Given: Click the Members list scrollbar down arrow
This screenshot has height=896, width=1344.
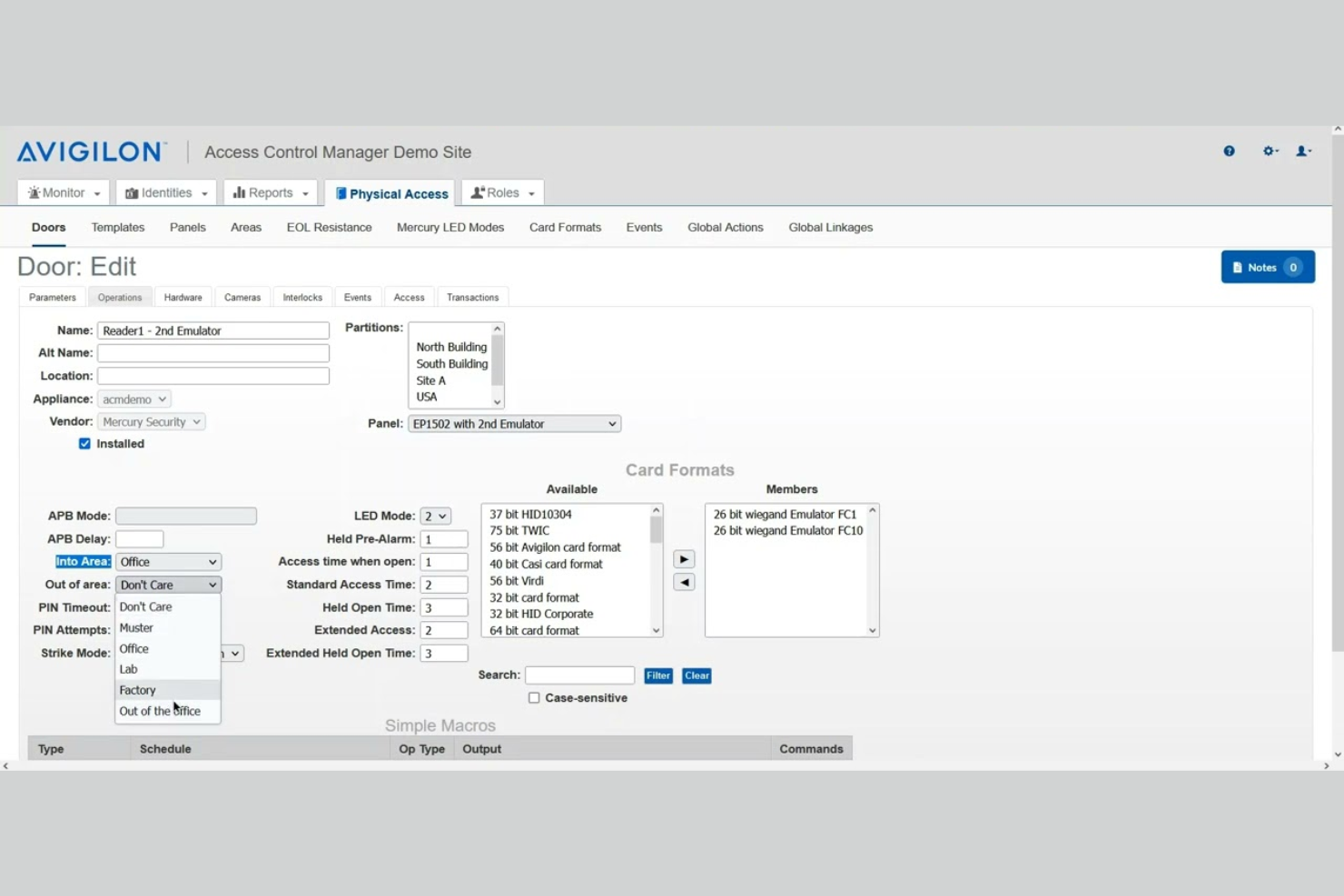Looking at the screenshot, I should point(873,630).
